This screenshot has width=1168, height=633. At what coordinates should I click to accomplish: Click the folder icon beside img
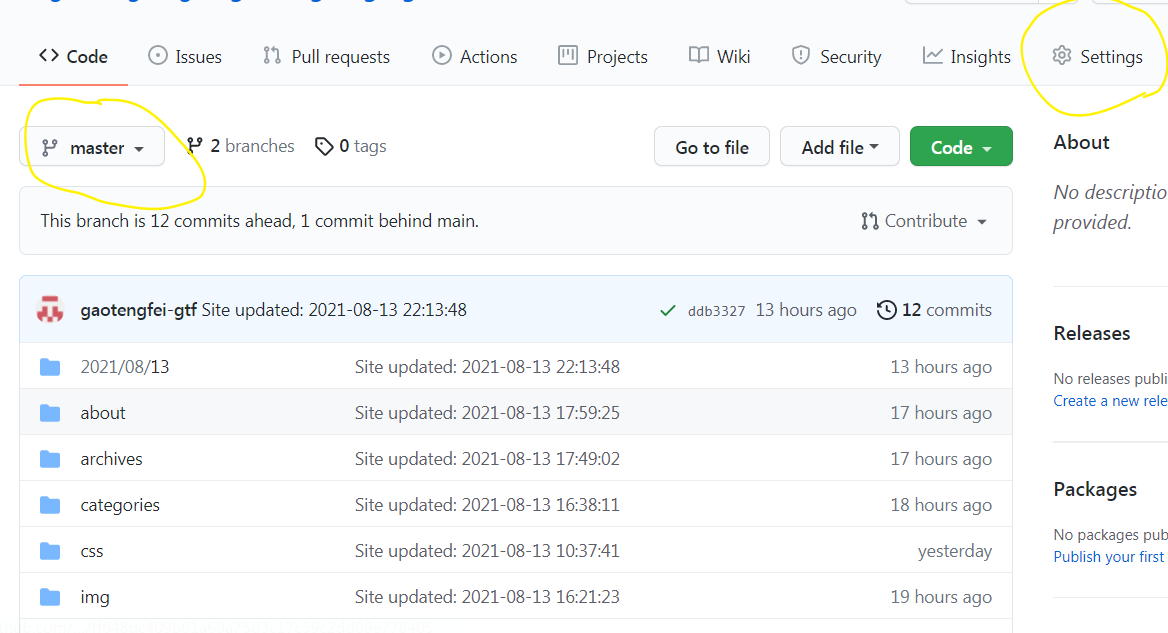pos(50,597)
